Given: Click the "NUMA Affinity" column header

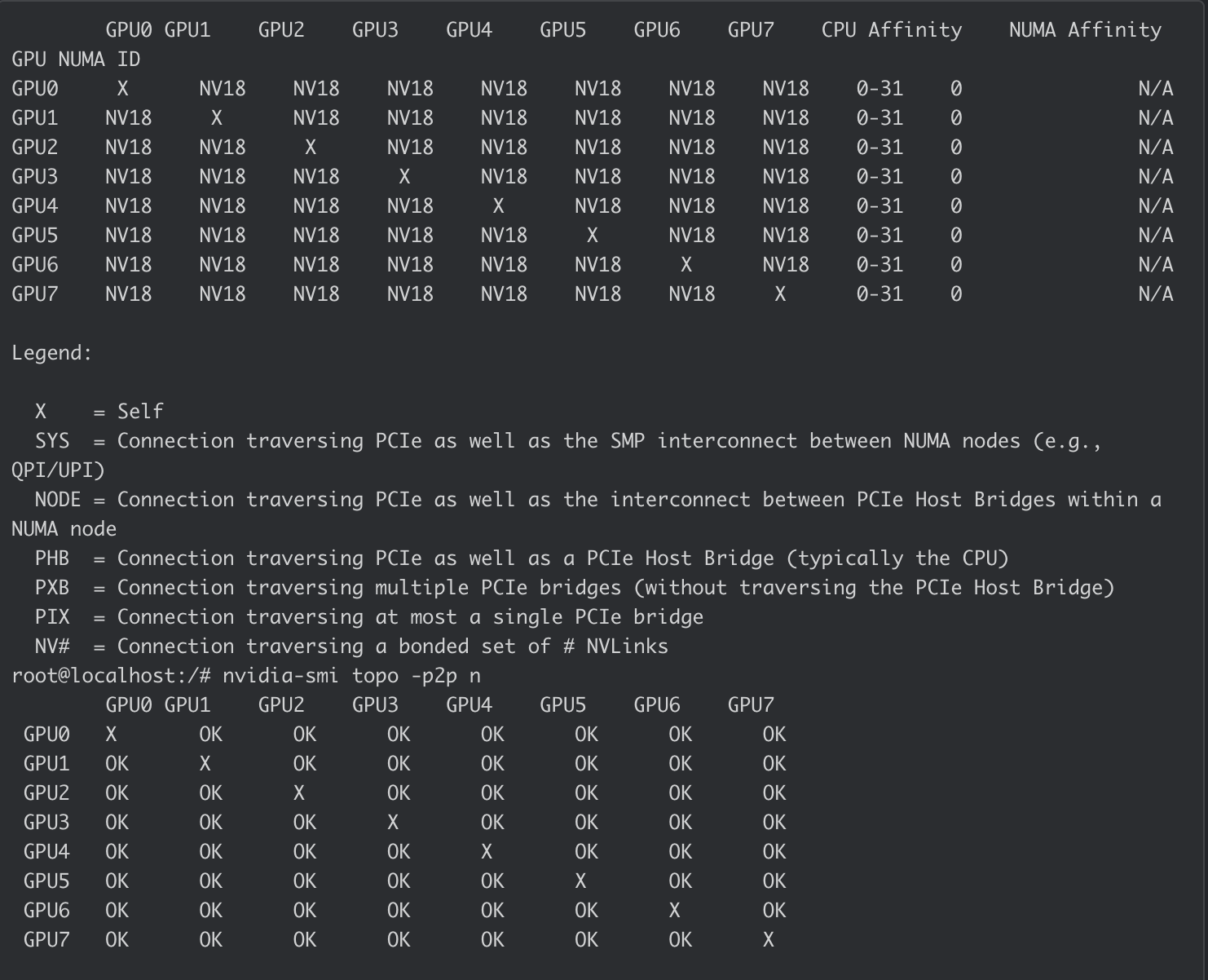Looking at the screenshot, I should coord(1085,30).
